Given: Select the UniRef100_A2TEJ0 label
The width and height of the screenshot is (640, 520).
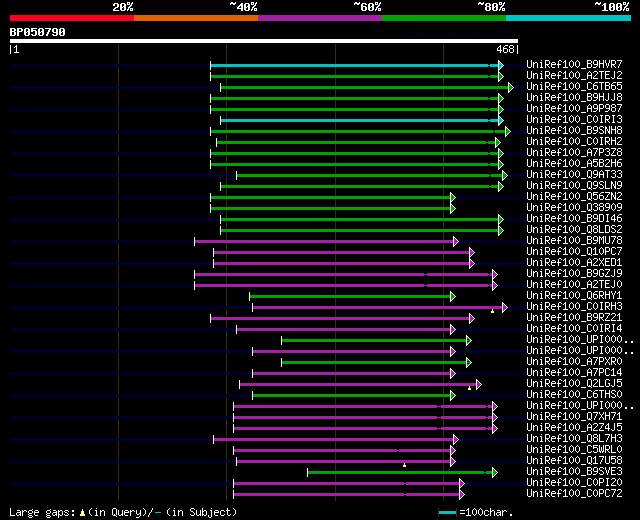Looking at the screenshot, I should click(574, 284).
